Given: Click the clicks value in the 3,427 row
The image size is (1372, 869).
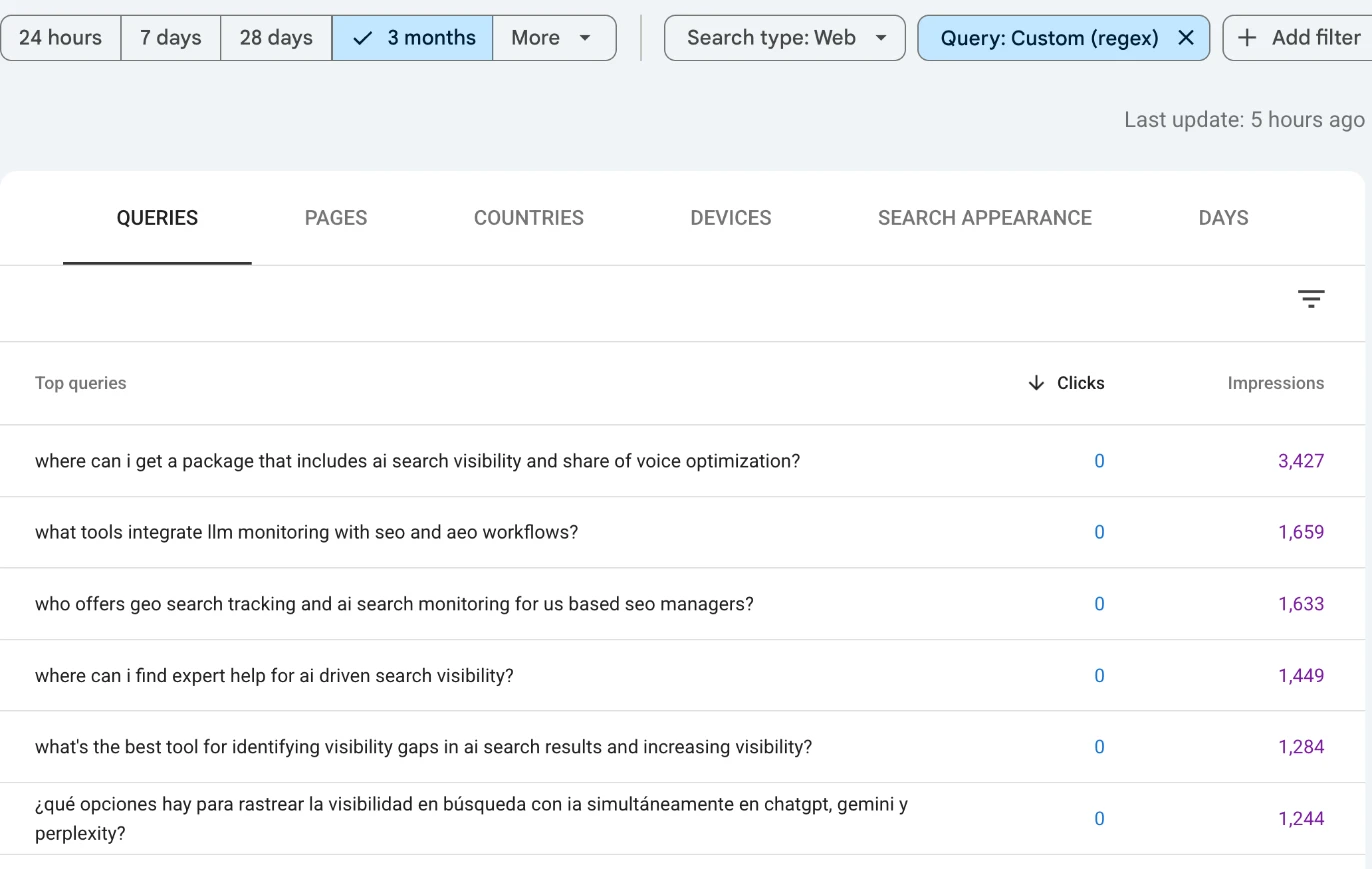Looking at the screenshot, I should [1099, 461].
